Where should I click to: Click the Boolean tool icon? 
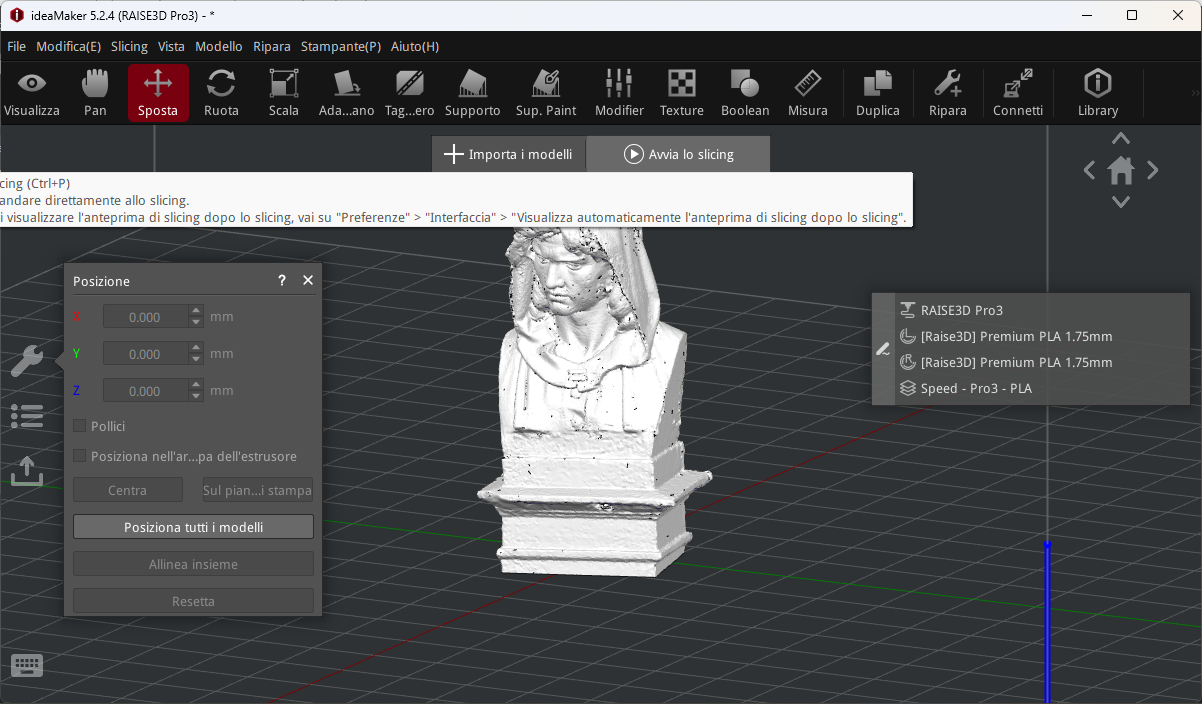click(x=745, y=93)
